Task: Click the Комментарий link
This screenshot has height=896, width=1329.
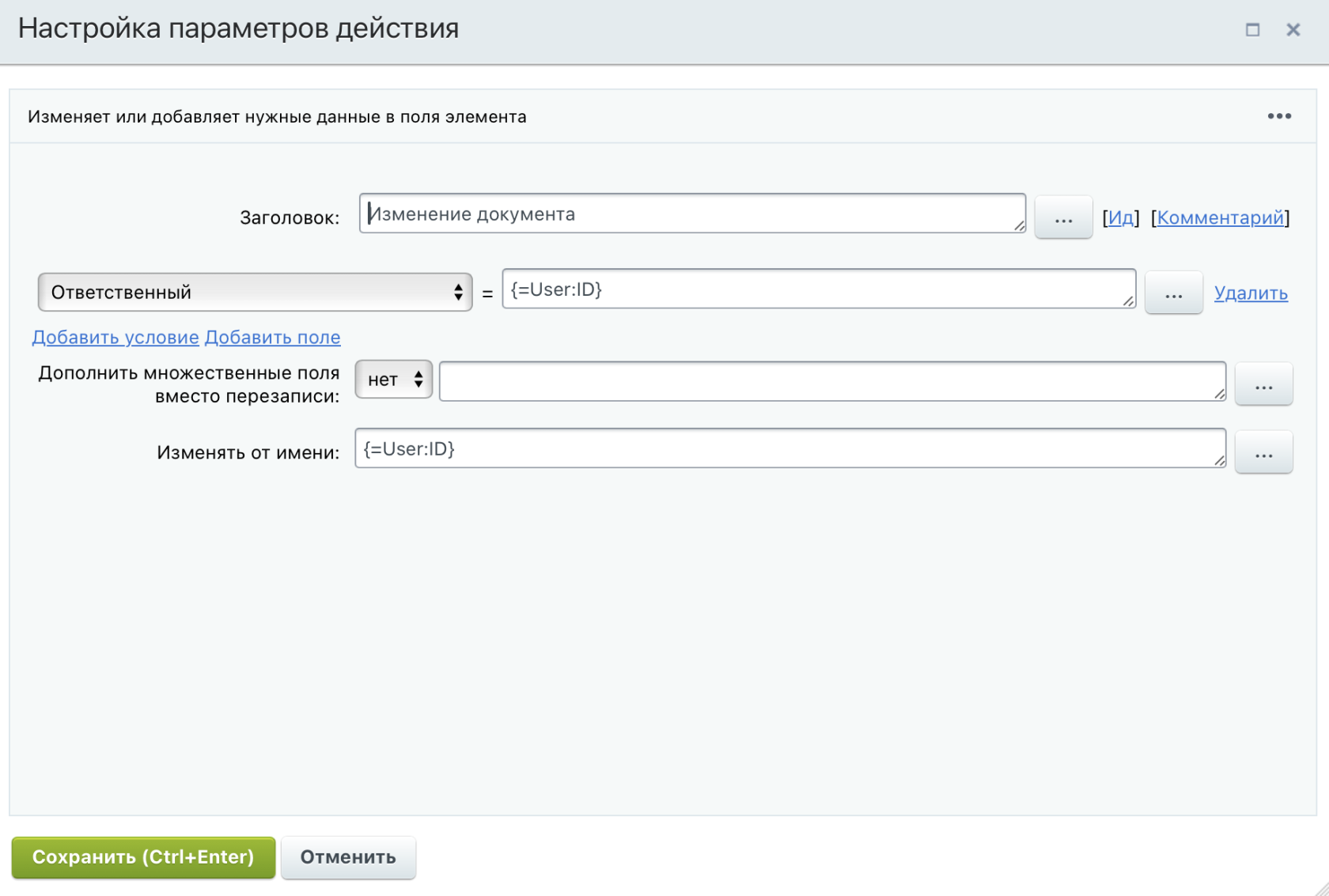Action: click(x=1220, y=217)
